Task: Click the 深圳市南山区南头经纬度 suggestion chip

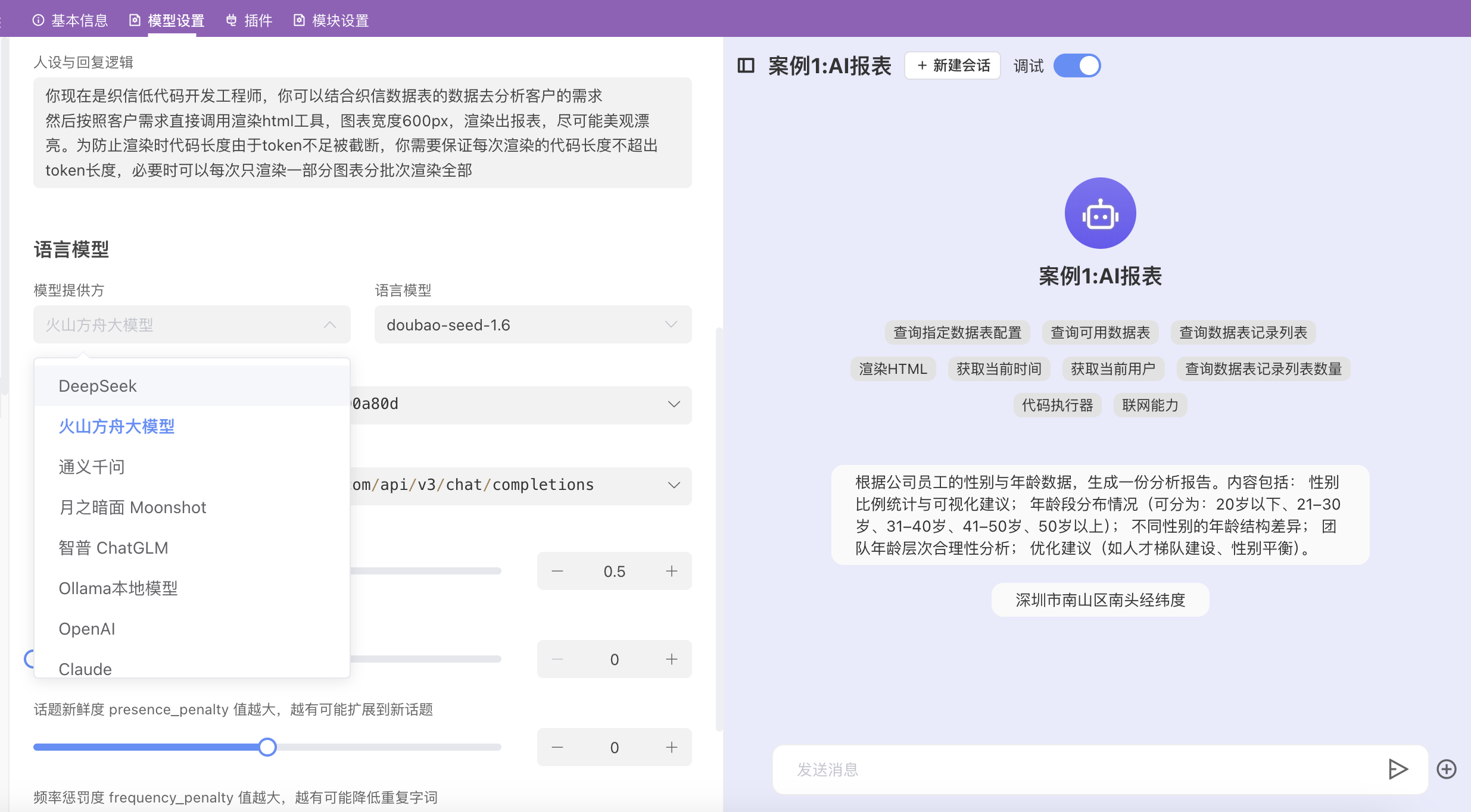Action: click(x=1099, y=599)
